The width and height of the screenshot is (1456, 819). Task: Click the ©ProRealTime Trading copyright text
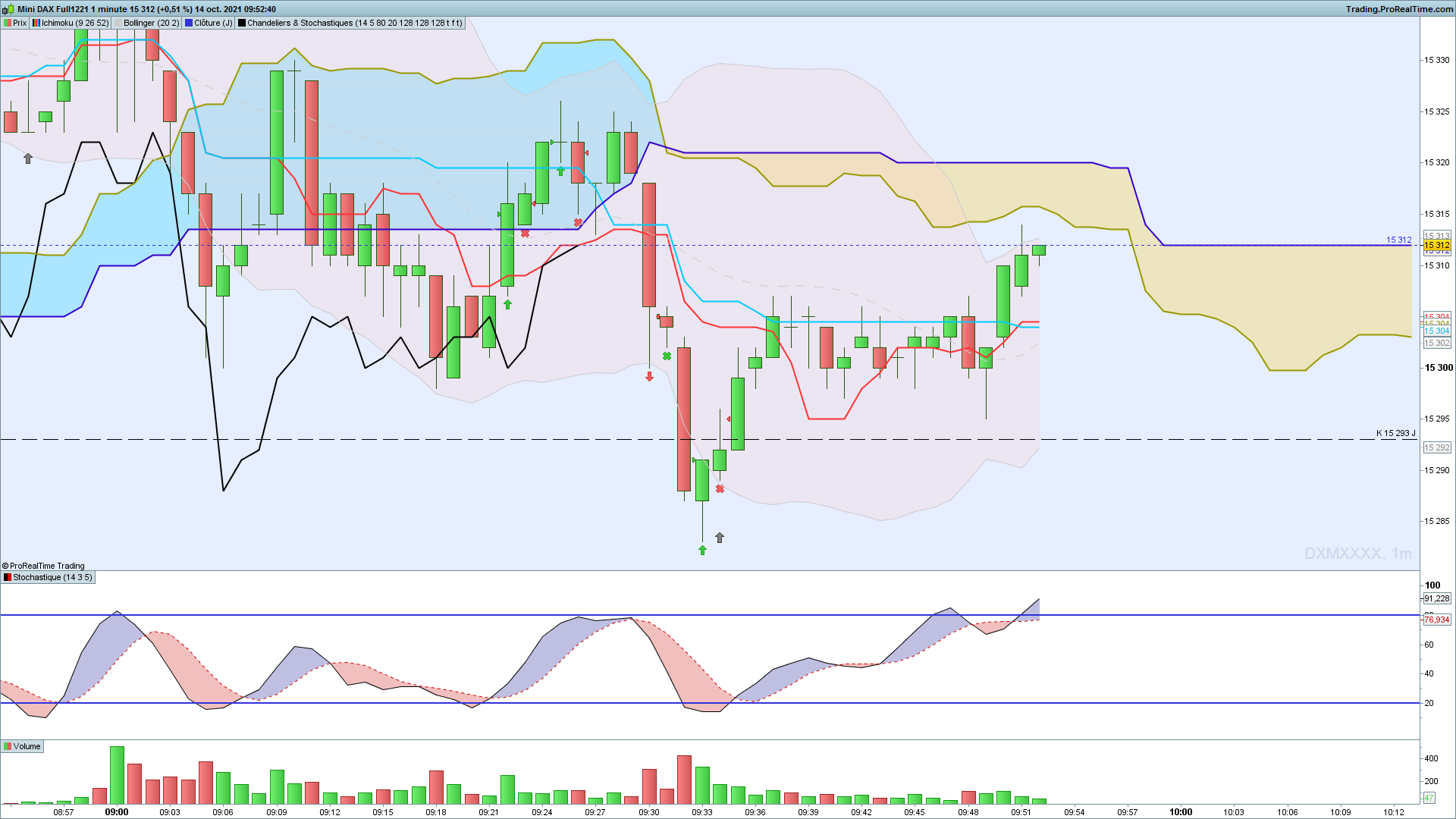coord(43,566)
